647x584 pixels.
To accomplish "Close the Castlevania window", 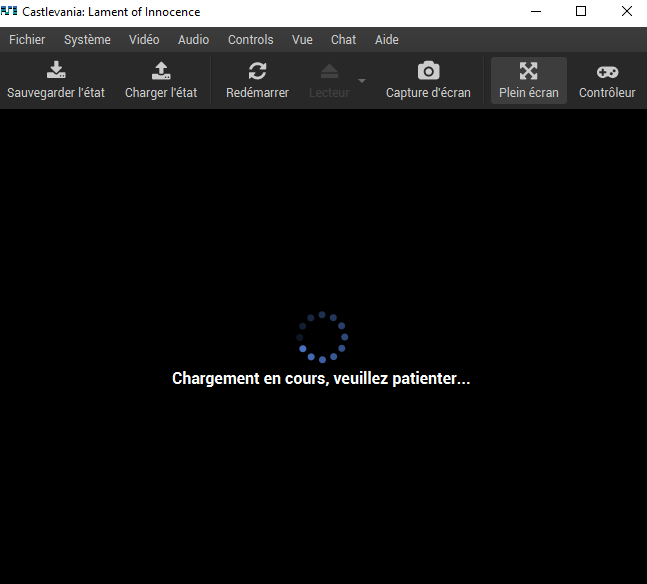I will [626, 12].
